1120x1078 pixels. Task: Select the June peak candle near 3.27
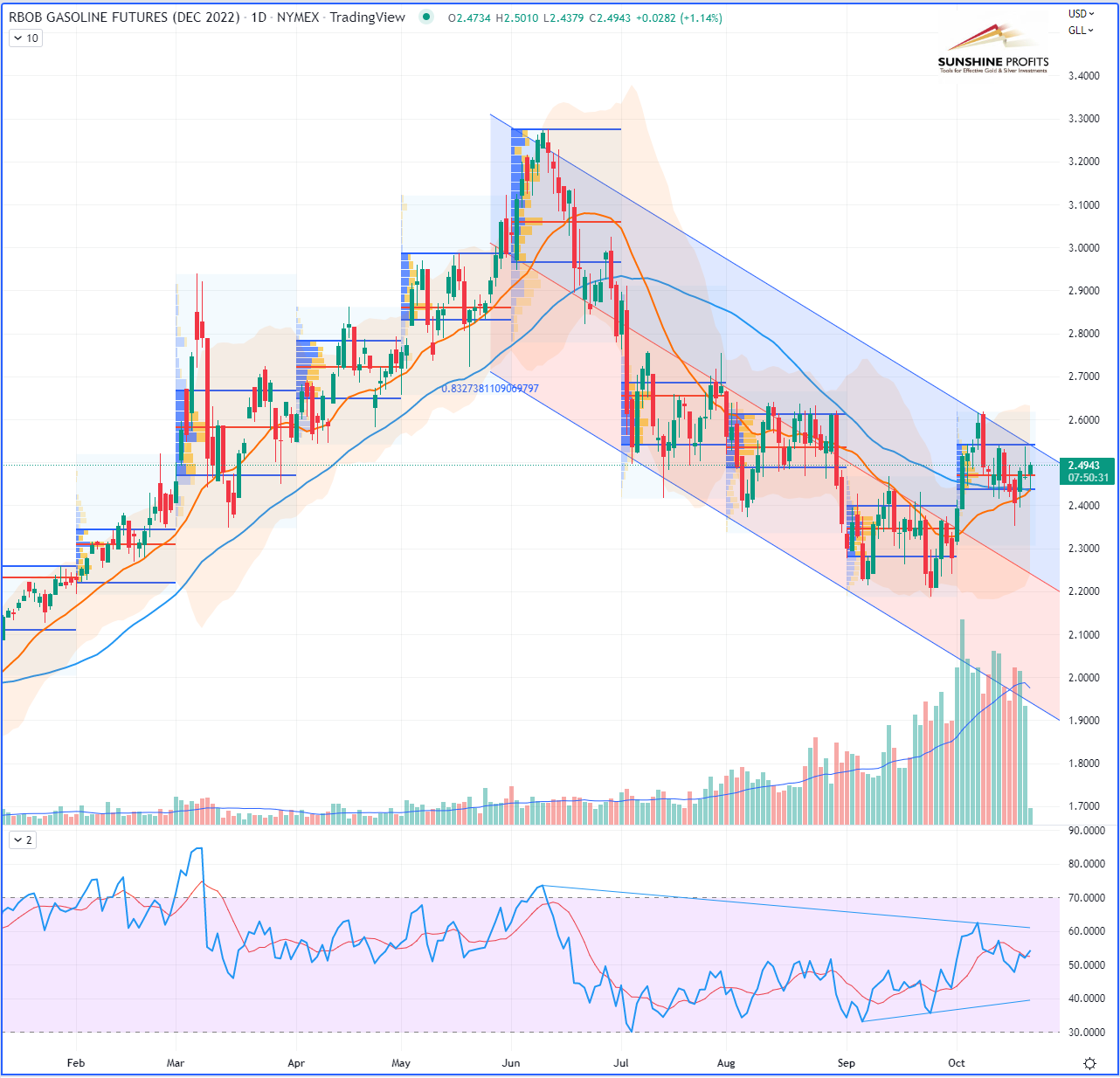pos(543,142)
